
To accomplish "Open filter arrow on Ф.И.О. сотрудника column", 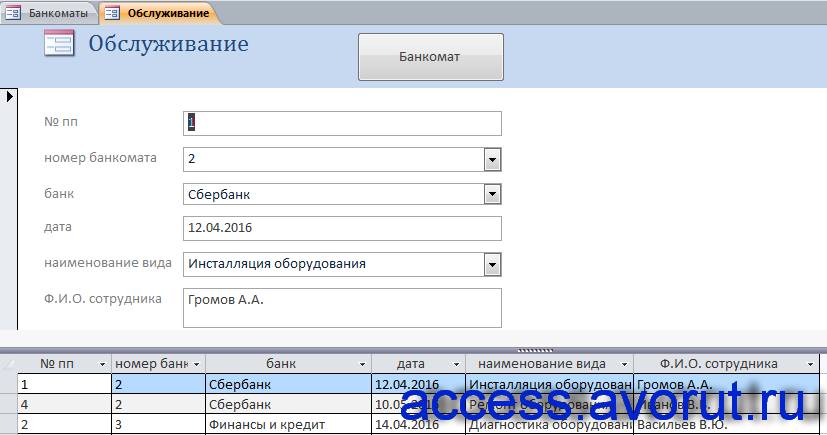I will tap(811, 364).
